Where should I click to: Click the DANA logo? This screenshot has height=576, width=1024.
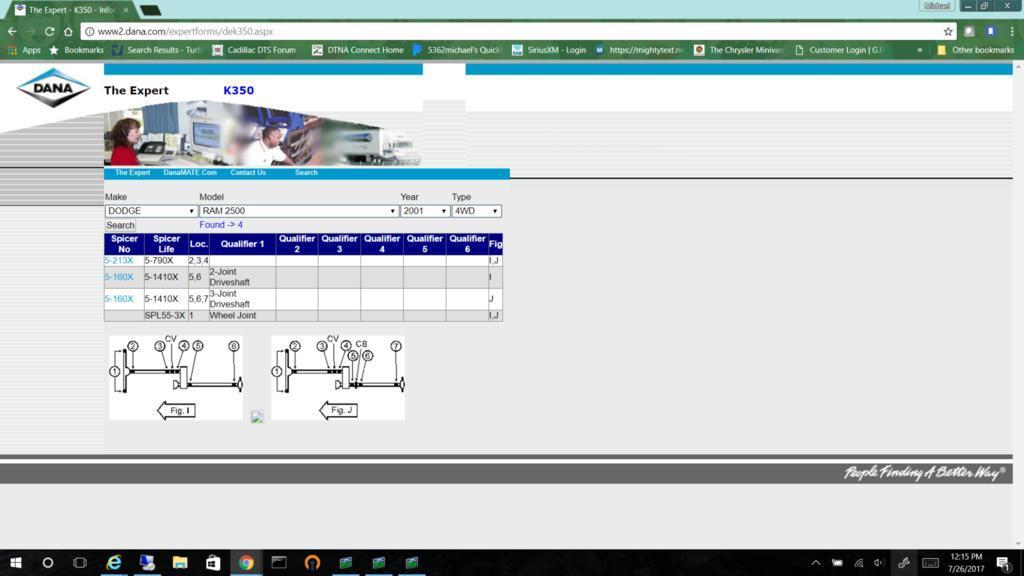[x=53, y=88]
